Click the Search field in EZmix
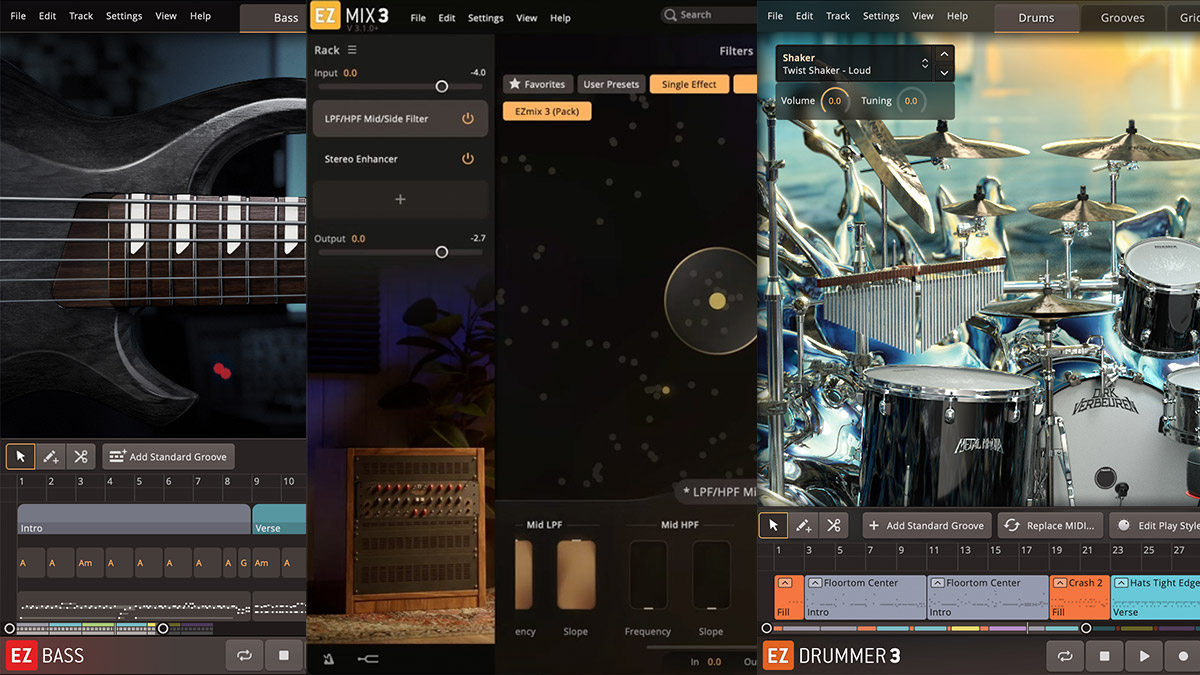 (708, 15)
